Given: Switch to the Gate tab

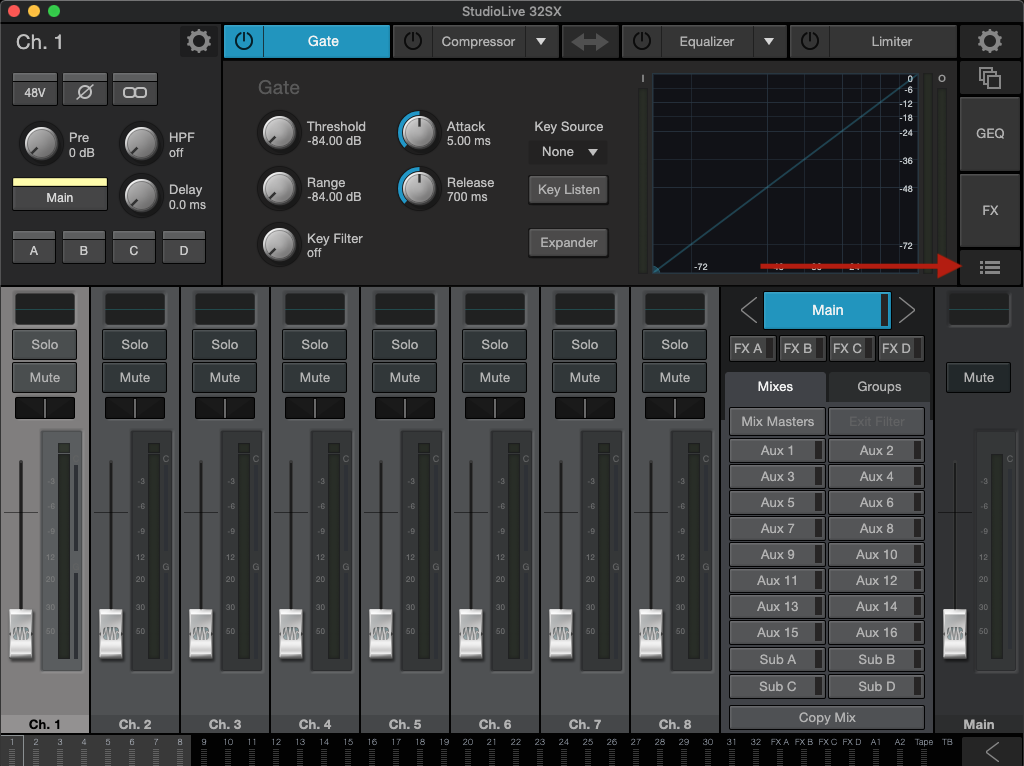Looking at the screenshot, I should (x=323, y=41).
